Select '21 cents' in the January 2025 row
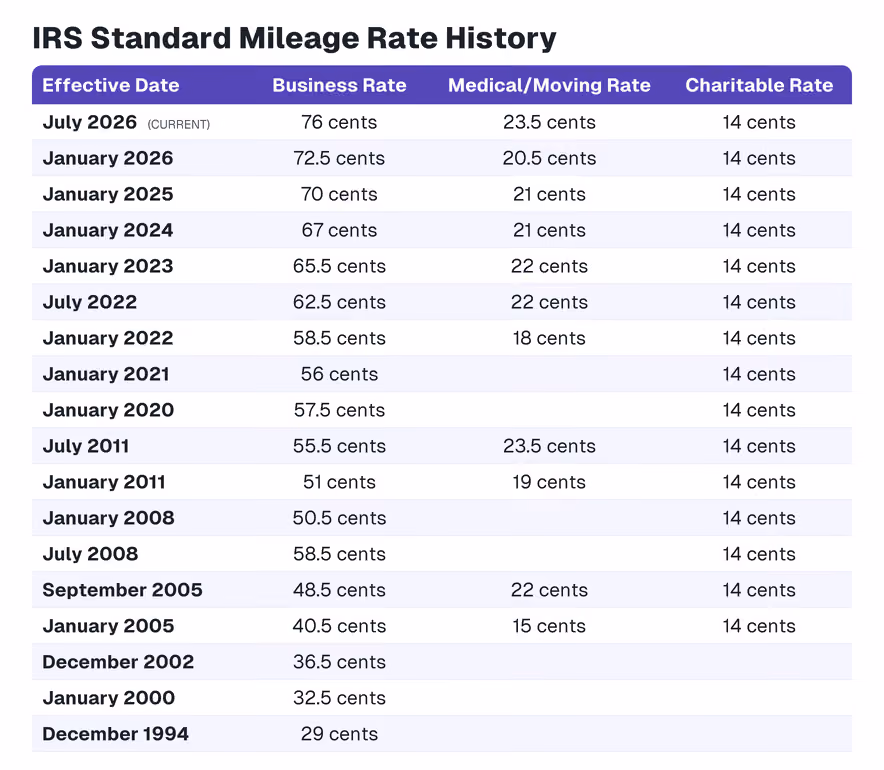Image resolution: width=884 pixels, height=770 pixels. pyautogui.click(x=549, y=194)
